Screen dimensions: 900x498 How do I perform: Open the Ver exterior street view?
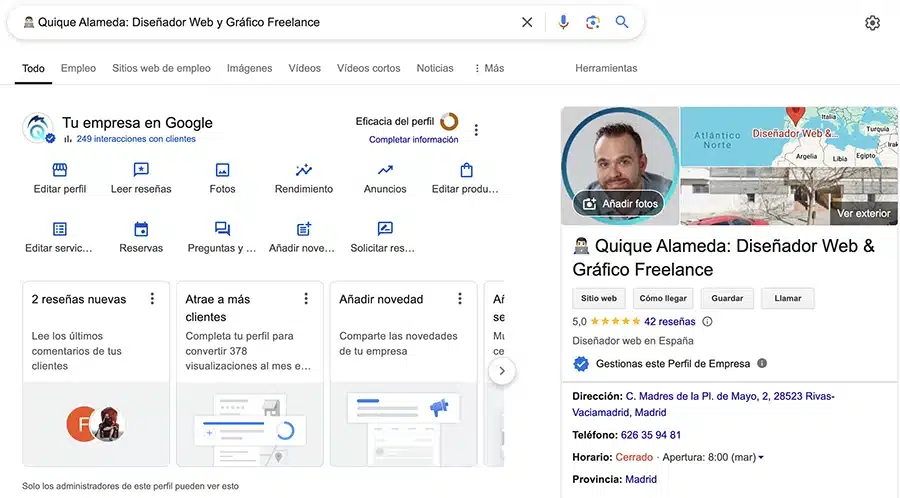click(863, 213)
